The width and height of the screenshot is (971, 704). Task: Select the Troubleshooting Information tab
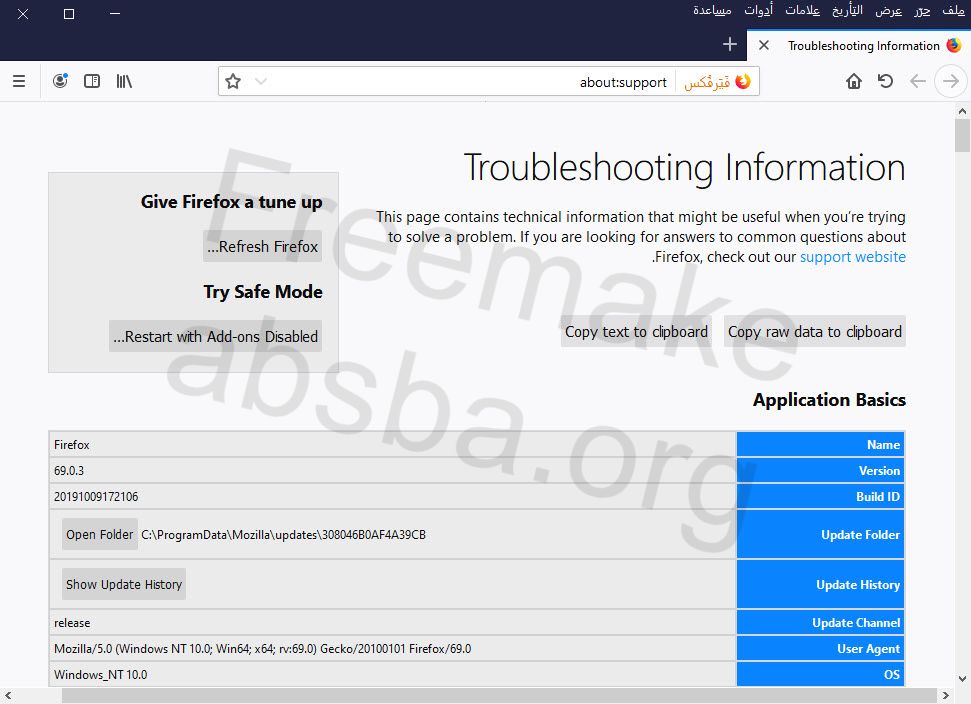[858, 45]
